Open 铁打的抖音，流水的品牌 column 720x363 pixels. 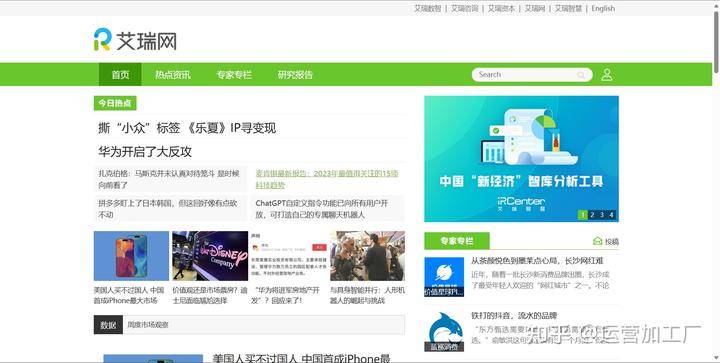click(514, 316)
